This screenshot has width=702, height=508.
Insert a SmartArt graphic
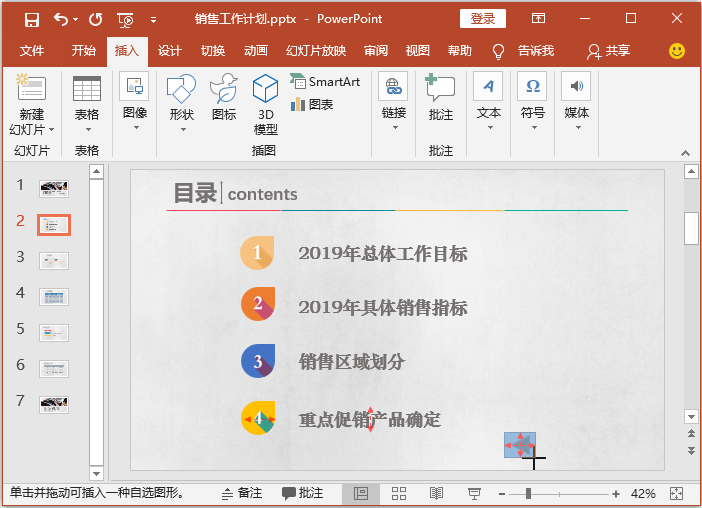click(325, 81)
